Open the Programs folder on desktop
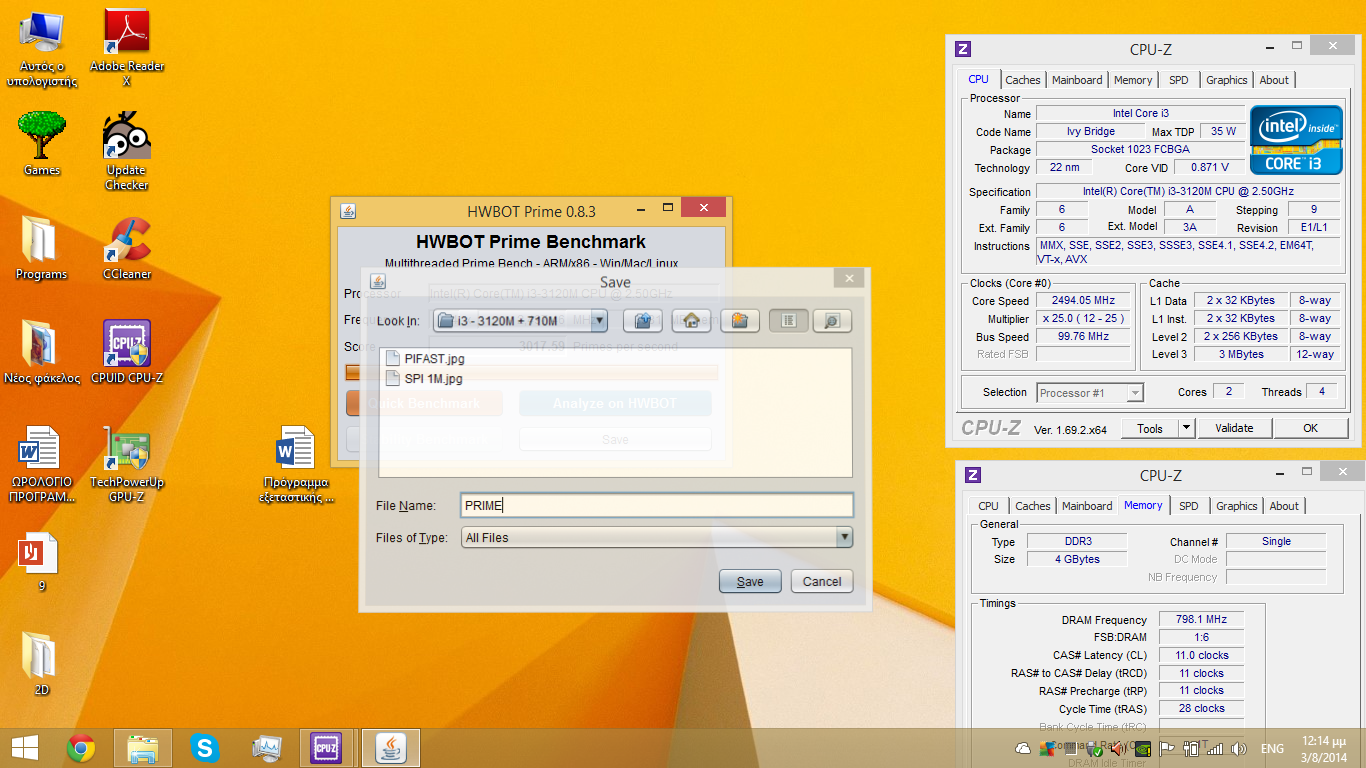This screenshot has width=1366, height=768. click(42, 248)
